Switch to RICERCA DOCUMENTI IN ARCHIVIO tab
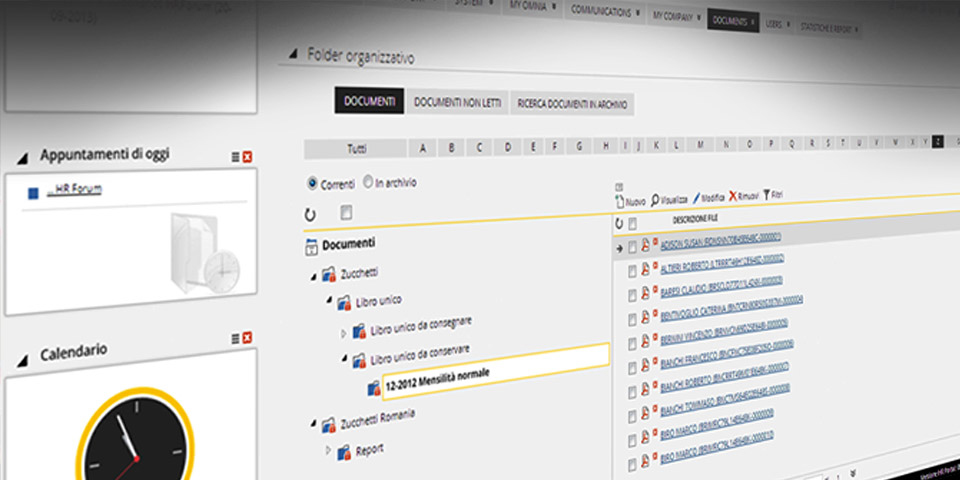The width and height of the screenshot is (960, 480). point(572,104)
